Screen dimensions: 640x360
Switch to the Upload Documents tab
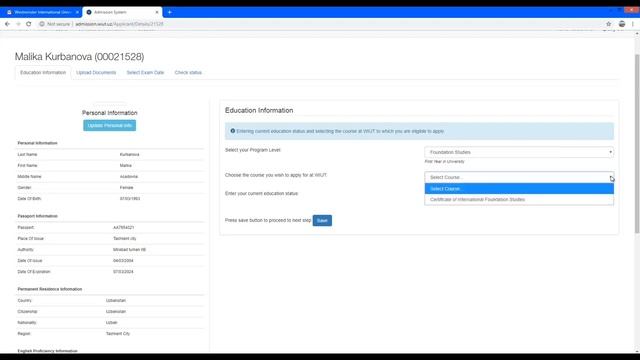(96, 73)
